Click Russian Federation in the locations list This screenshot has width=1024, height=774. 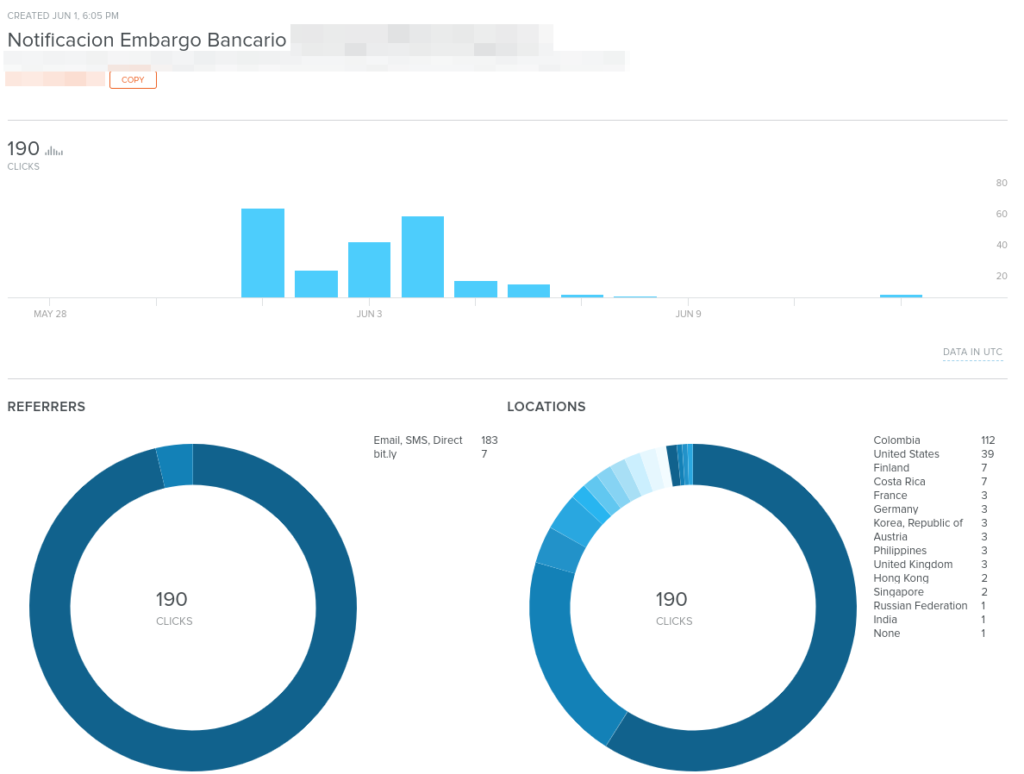click(x=920, y=606)
